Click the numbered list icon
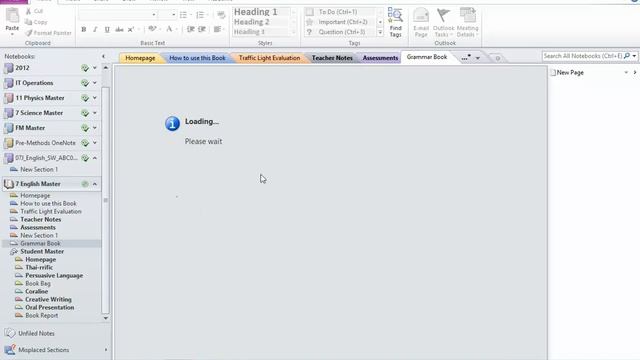 pos(200,15)
